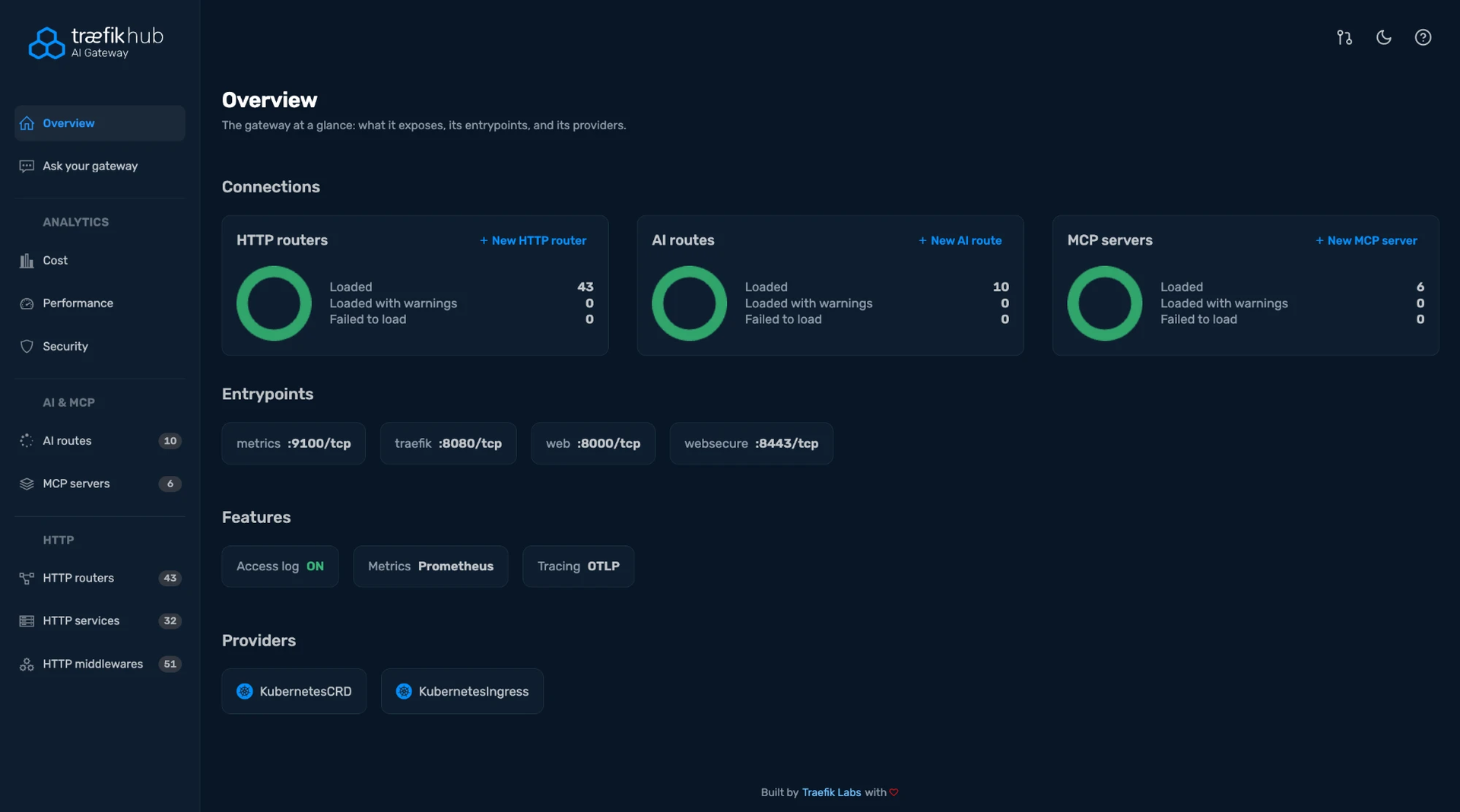Click the Features section heading
The width and height of the screenshot is (1460, 812).
click(x=256, y=517)
